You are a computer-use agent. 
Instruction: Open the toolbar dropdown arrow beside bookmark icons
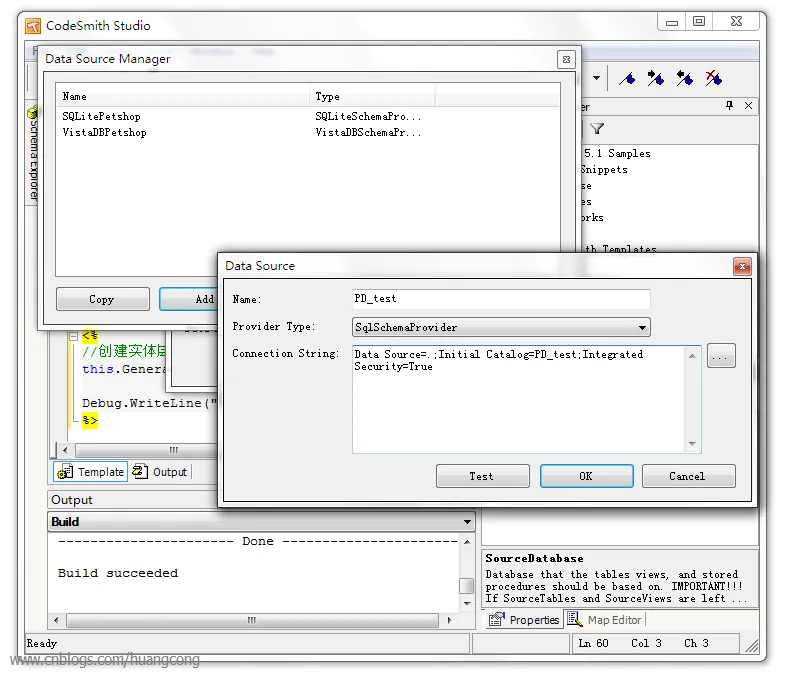coord(597,78)
